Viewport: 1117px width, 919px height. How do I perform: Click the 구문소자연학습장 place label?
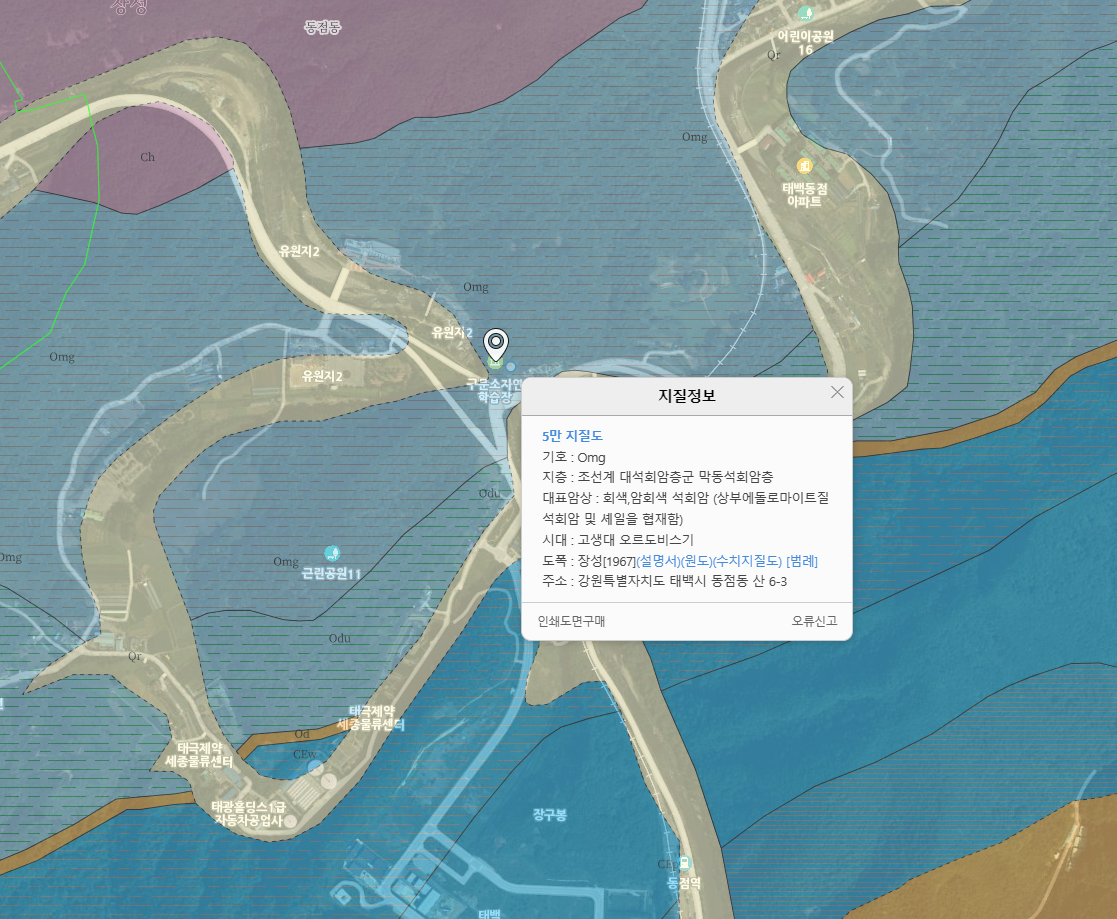tap(494, 390)
